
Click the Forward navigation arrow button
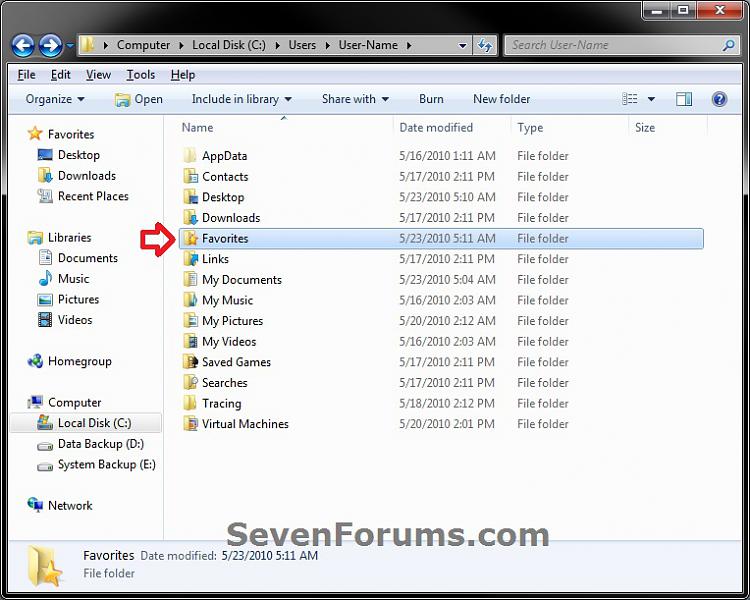coord(50,46)
